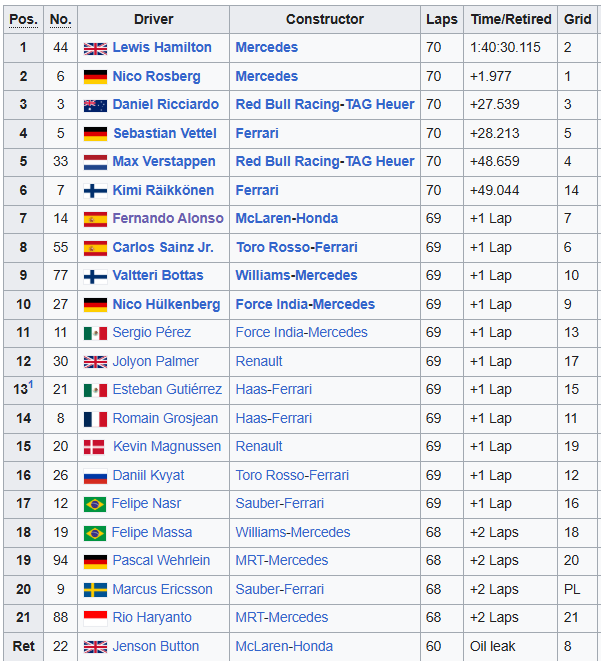Viewport: 601px width, 661px height.
Task: Click the Dutch flag beside Max Verstappen
Action: tap(95, 162)
